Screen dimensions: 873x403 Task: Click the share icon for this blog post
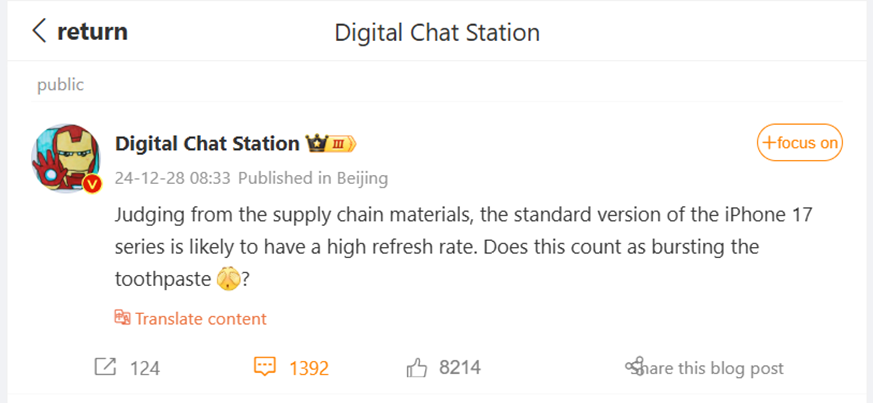tap(634, 367)
